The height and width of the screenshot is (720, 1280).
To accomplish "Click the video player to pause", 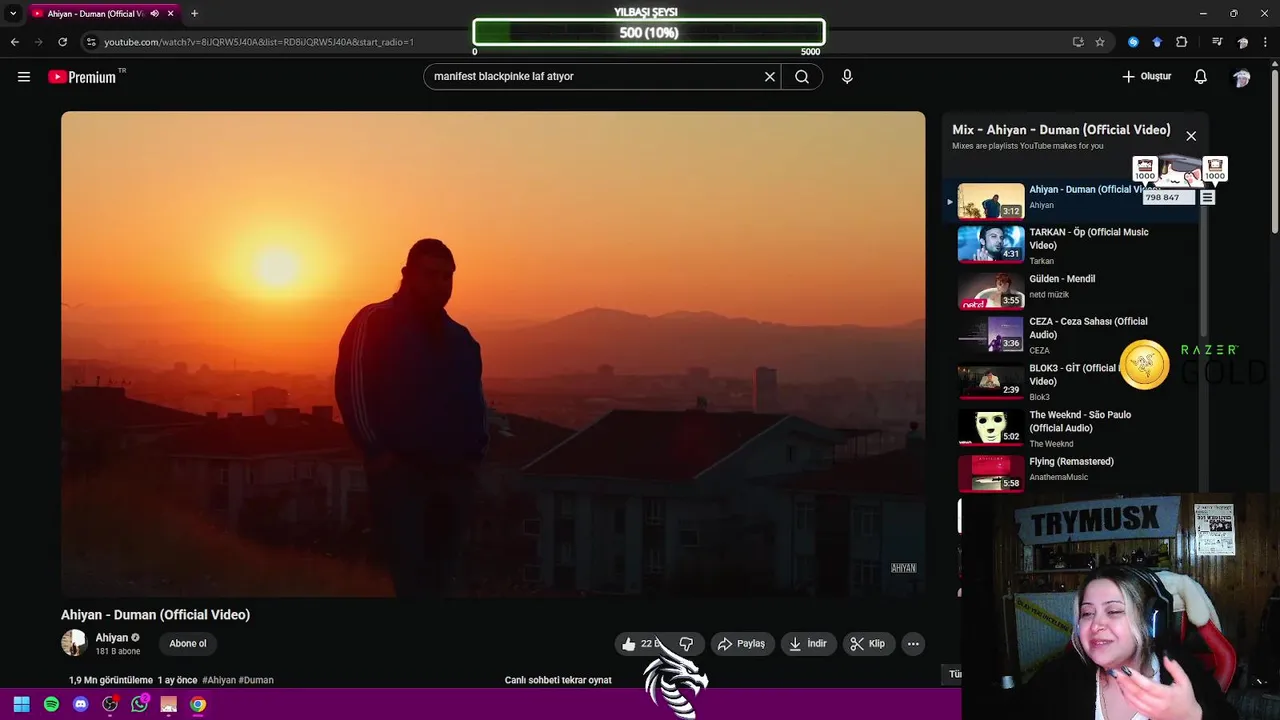I will click(493, 354).
